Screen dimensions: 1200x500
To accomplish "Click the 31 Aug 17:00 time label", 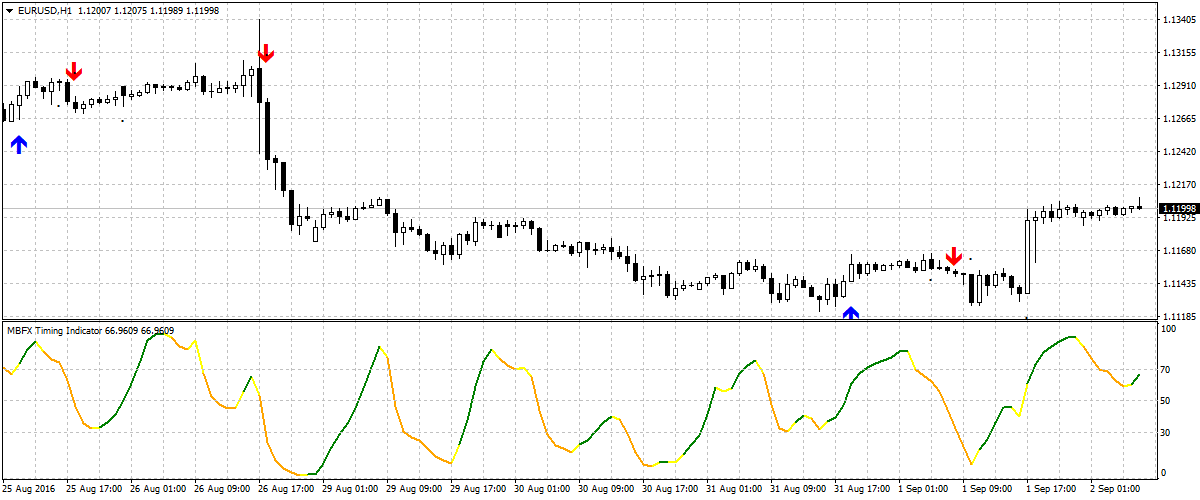I will (863, 490).
